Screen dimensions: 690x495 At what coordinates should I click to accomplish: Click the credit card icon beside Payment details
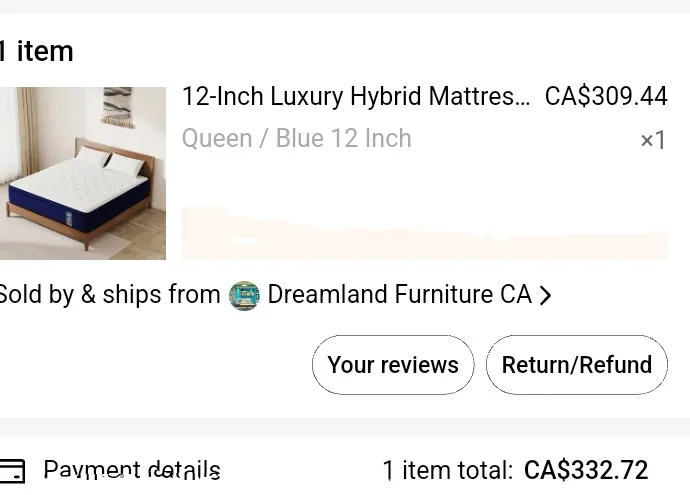pyautogui.click(x=12, y=471)
